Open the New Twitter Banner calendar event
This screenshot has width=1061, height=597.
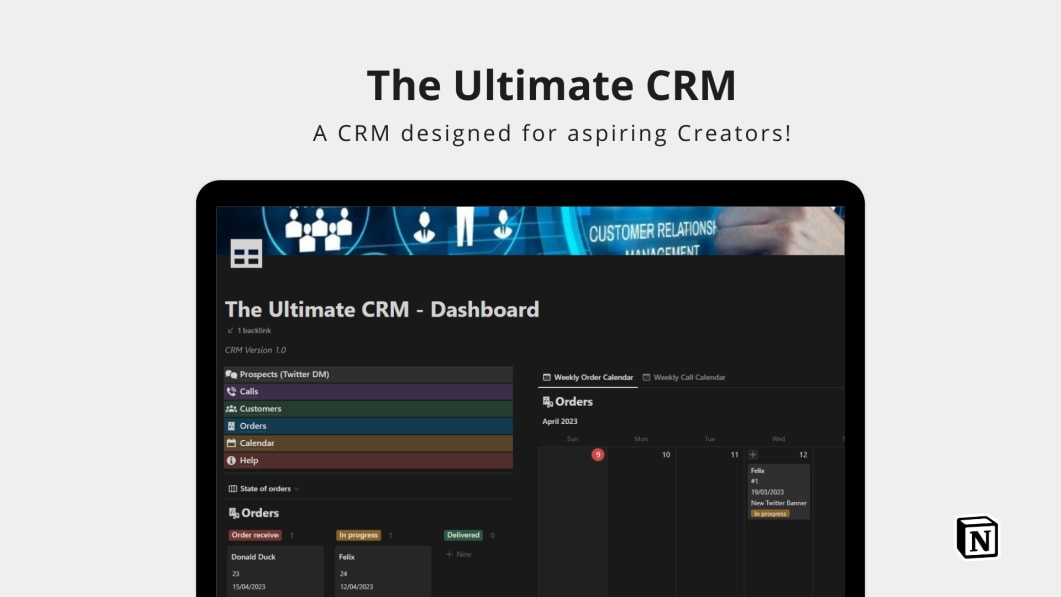(779, 502)
